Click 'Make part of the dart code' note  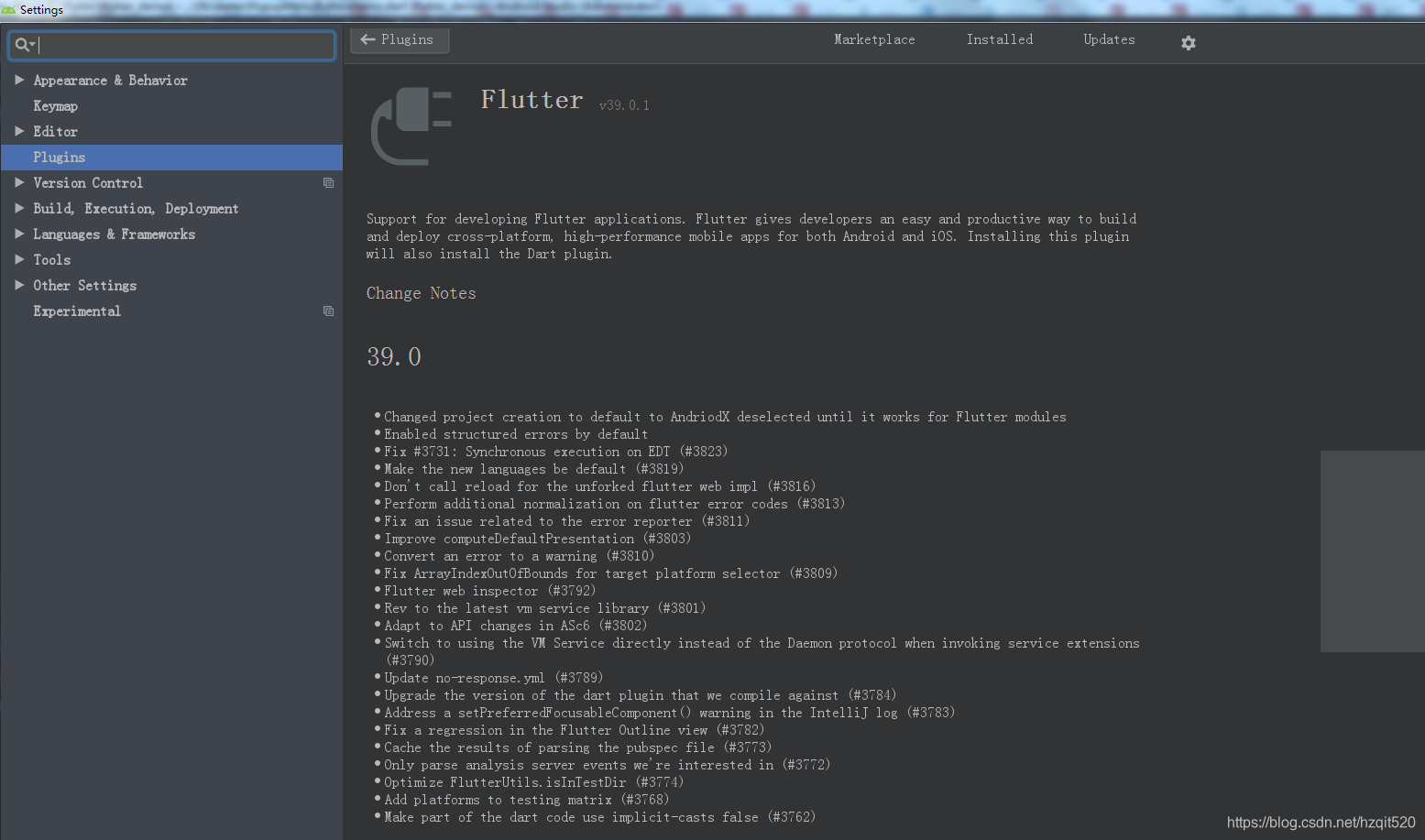click(599, 817)
